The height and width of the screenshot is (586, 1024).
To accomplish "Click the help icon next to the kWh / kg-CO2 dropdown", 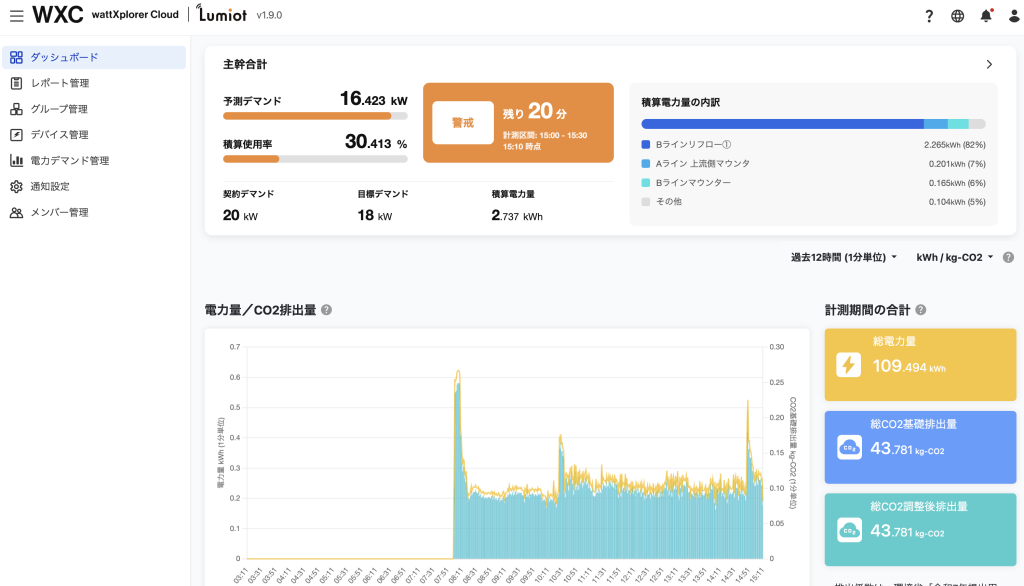I will click(x=1008, y=257).
